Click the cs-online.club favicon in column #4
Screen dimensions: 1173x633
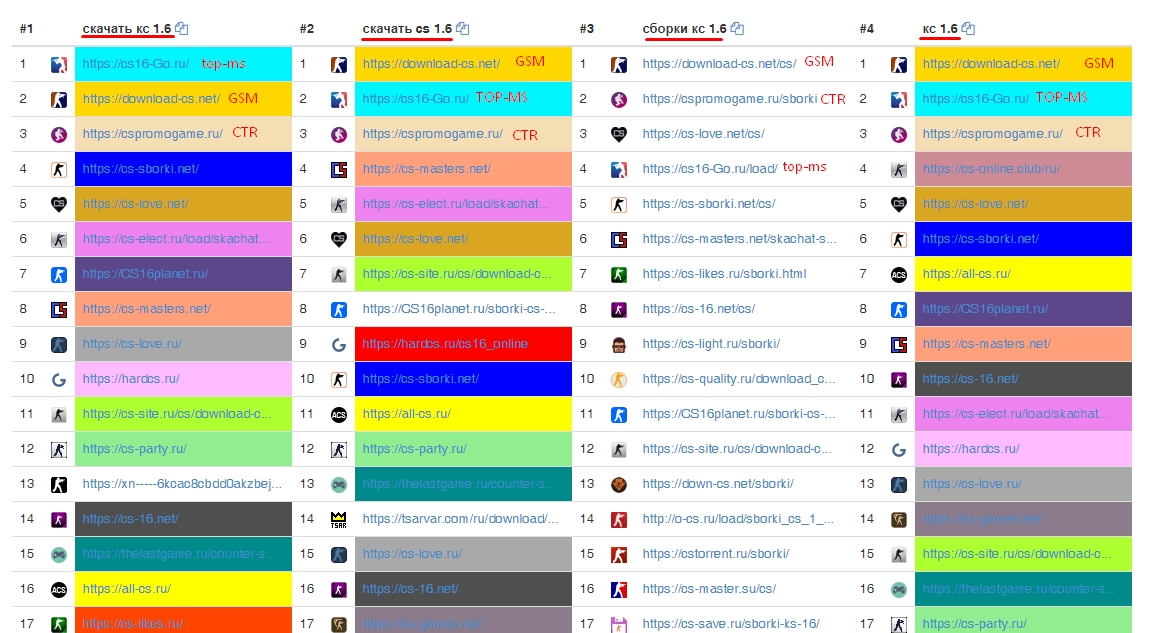pos(899,170)
